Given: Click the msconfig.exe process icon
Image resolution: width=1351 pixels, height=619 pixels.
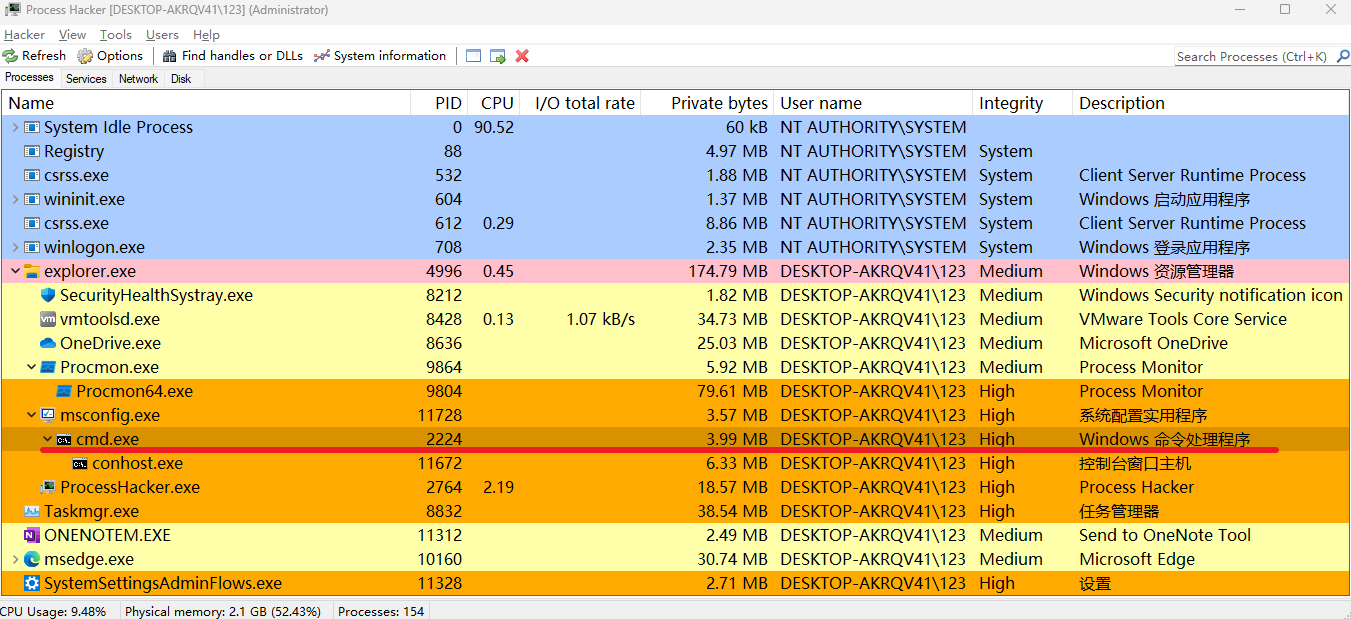Looking at the screenshot, I should pos(48,415).
